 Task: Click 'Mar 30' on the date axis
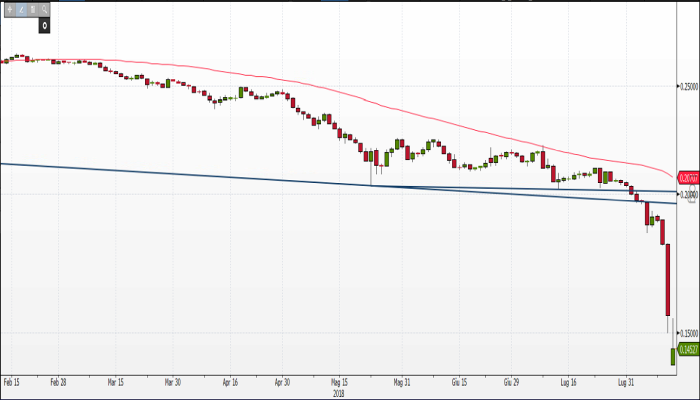coord(171,381)
